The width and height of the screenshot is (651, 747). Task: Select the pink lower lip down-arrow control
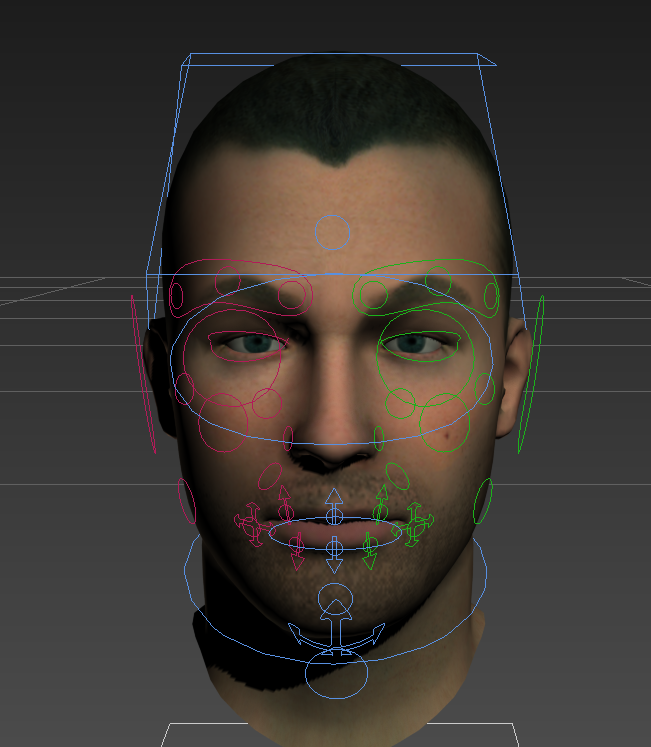(297, 551)
